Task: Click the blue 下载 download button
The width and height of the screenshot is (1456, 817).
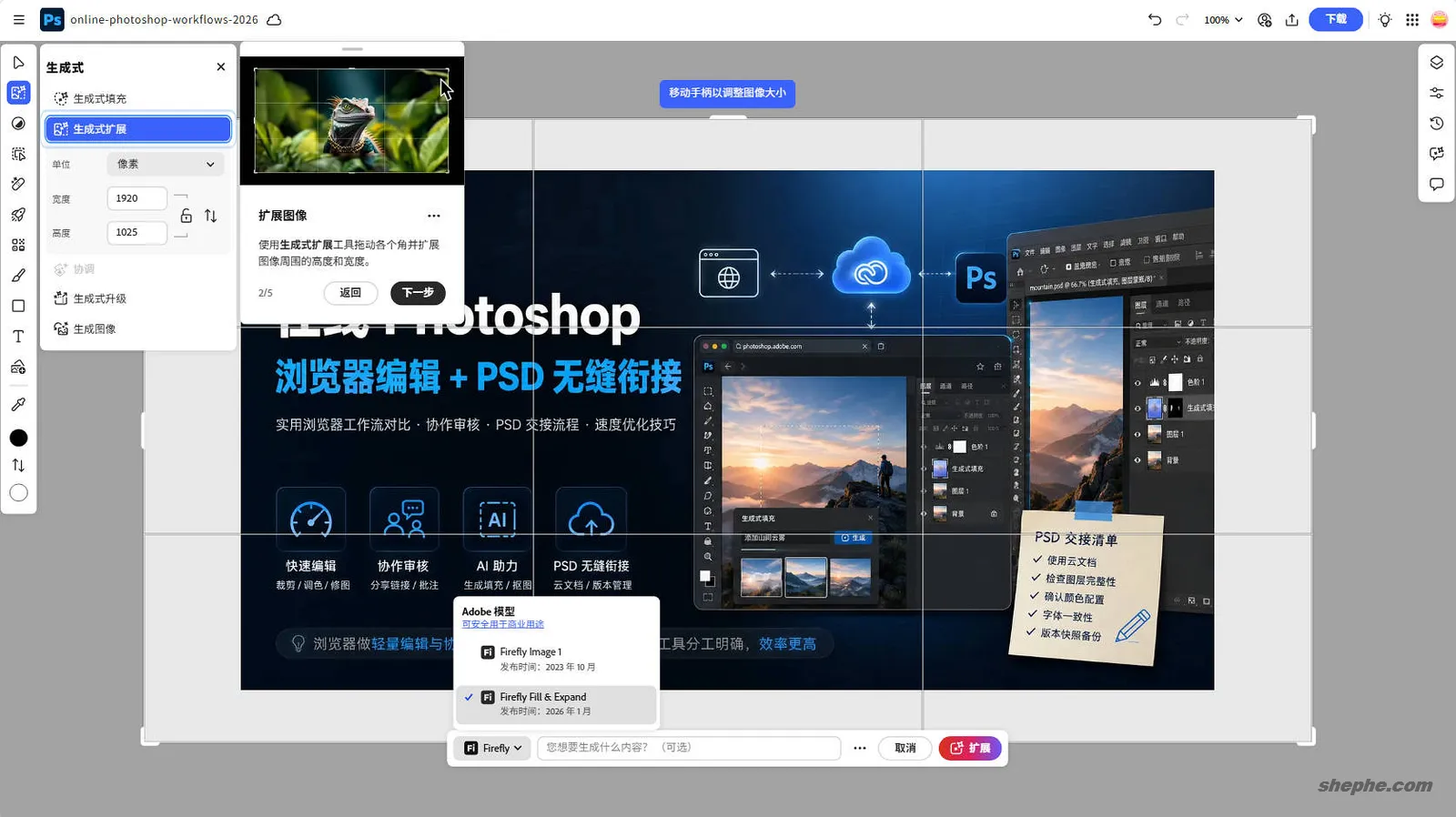Action: pyautogui.click(x=1336, y=19)
